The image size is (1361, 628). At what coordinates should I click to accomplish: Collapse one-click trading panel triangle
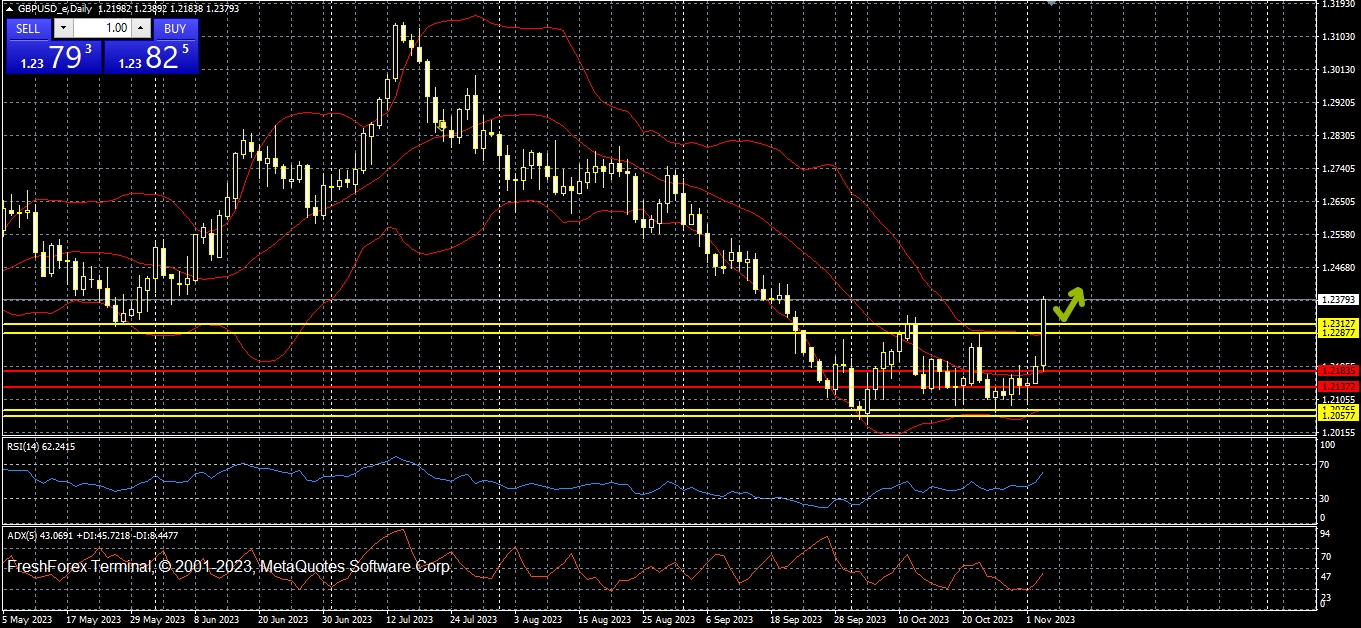(x=9, y=8)
